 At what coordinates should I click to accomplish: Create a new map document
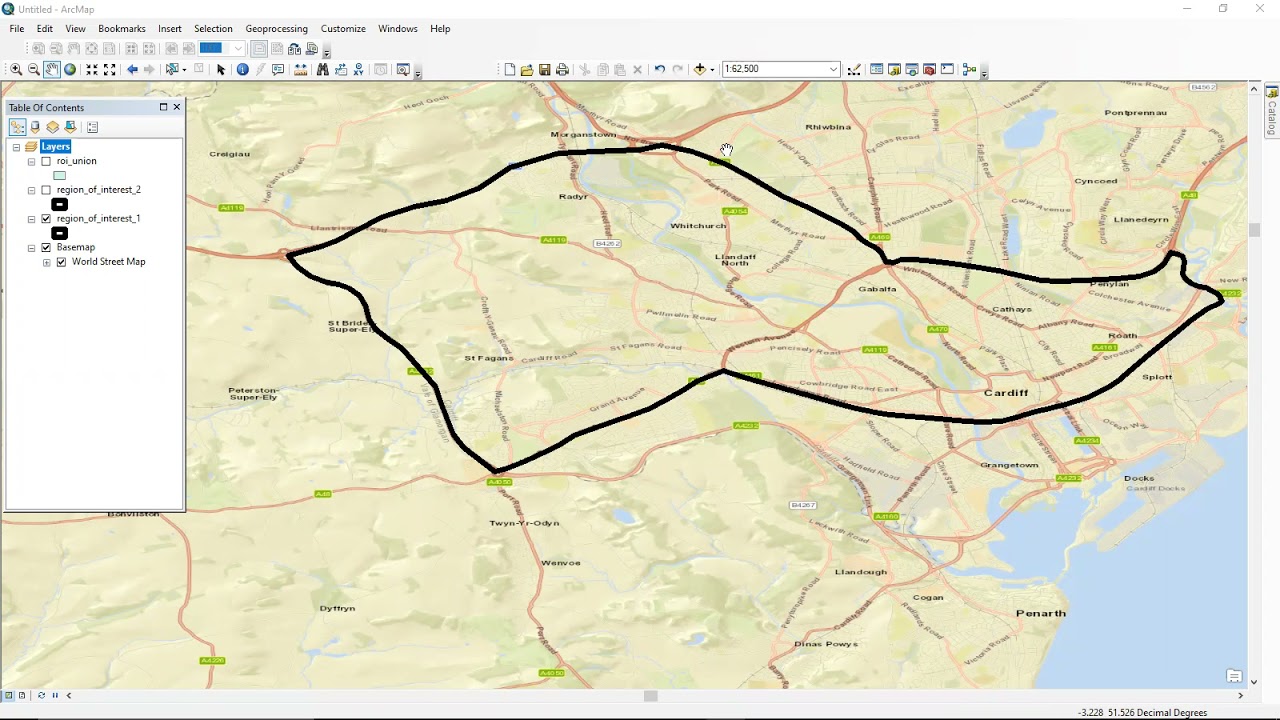tap(509, 69)
